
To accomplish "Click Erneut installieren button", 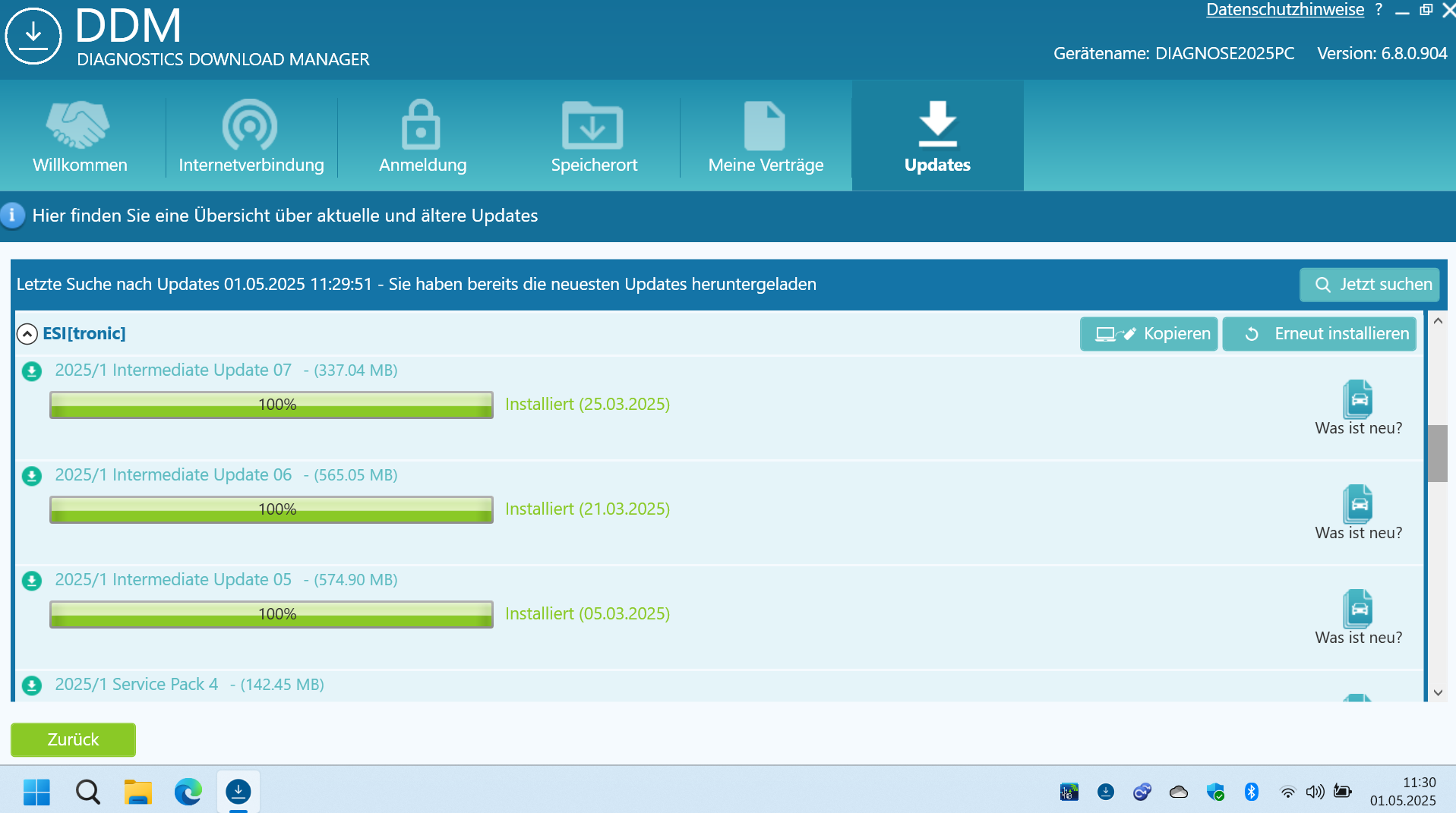I will (1319, 334).
